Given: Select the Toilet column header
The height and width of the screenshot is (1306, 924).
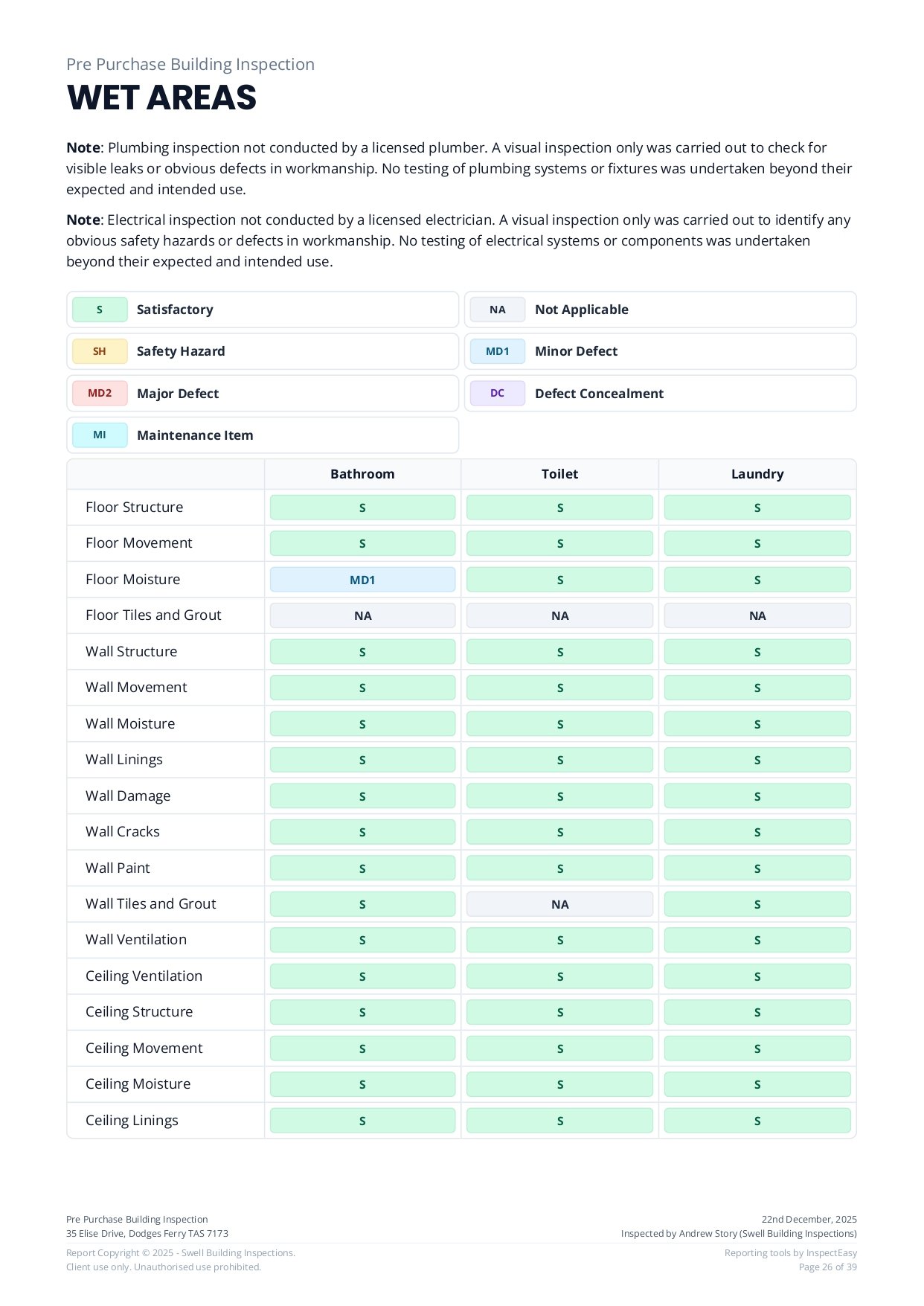Looking at the screenshot, I should click(x=559, y=474).
